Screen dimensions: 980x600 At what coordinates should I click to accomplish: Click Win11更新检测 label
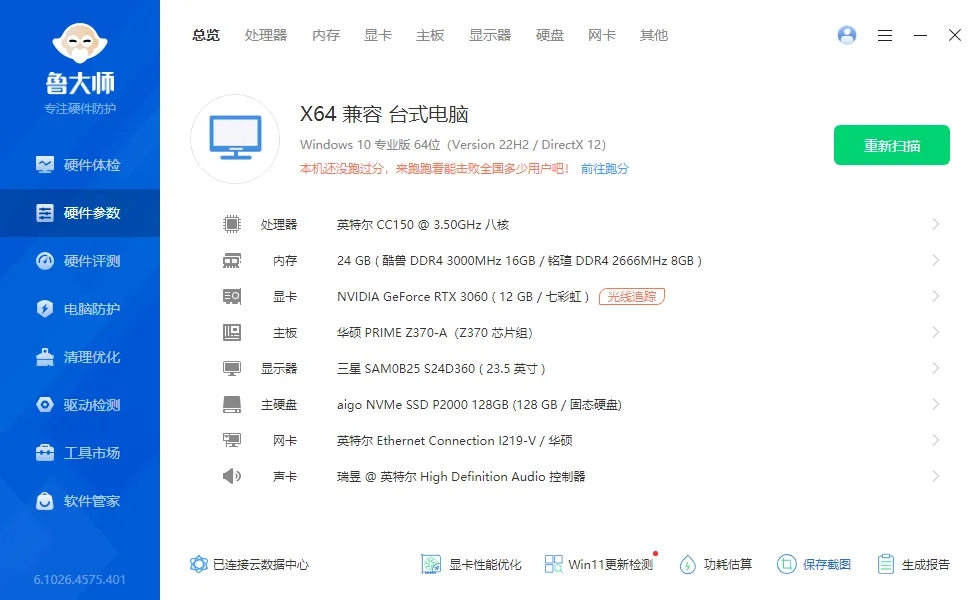coord(611,564)
